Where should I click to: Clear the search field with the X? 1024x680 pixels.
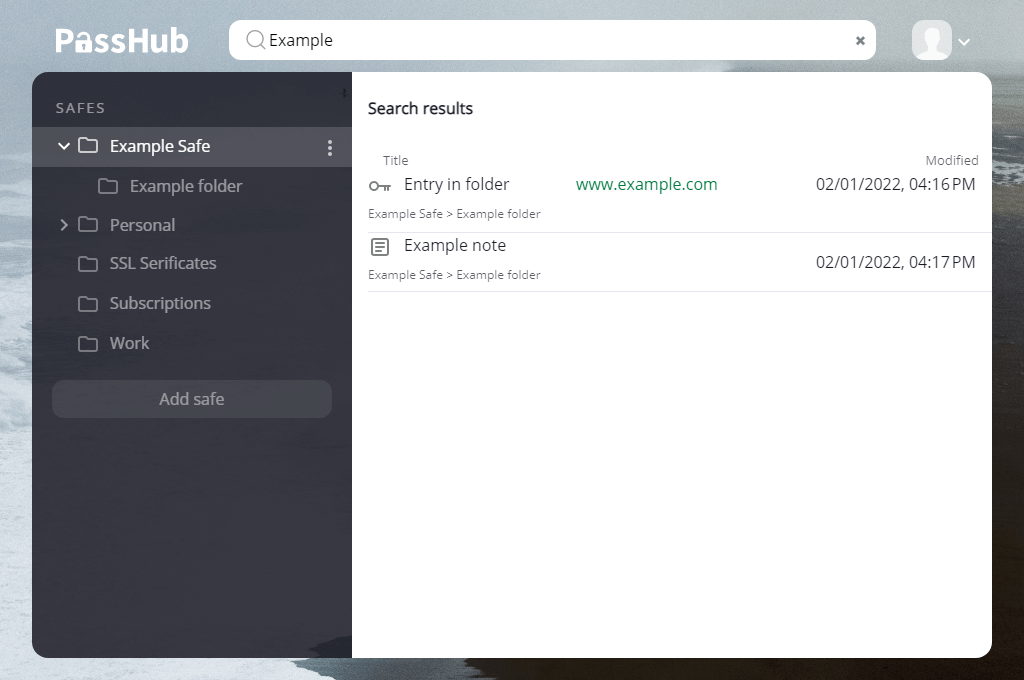860,40
